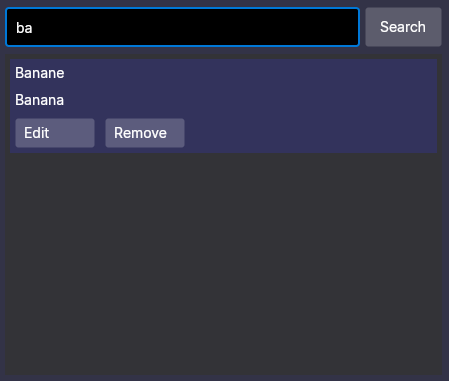The image size is (449, 381).
Task: Run a search with the Search button
Action: pyautogui.click(x=403, y=27)
